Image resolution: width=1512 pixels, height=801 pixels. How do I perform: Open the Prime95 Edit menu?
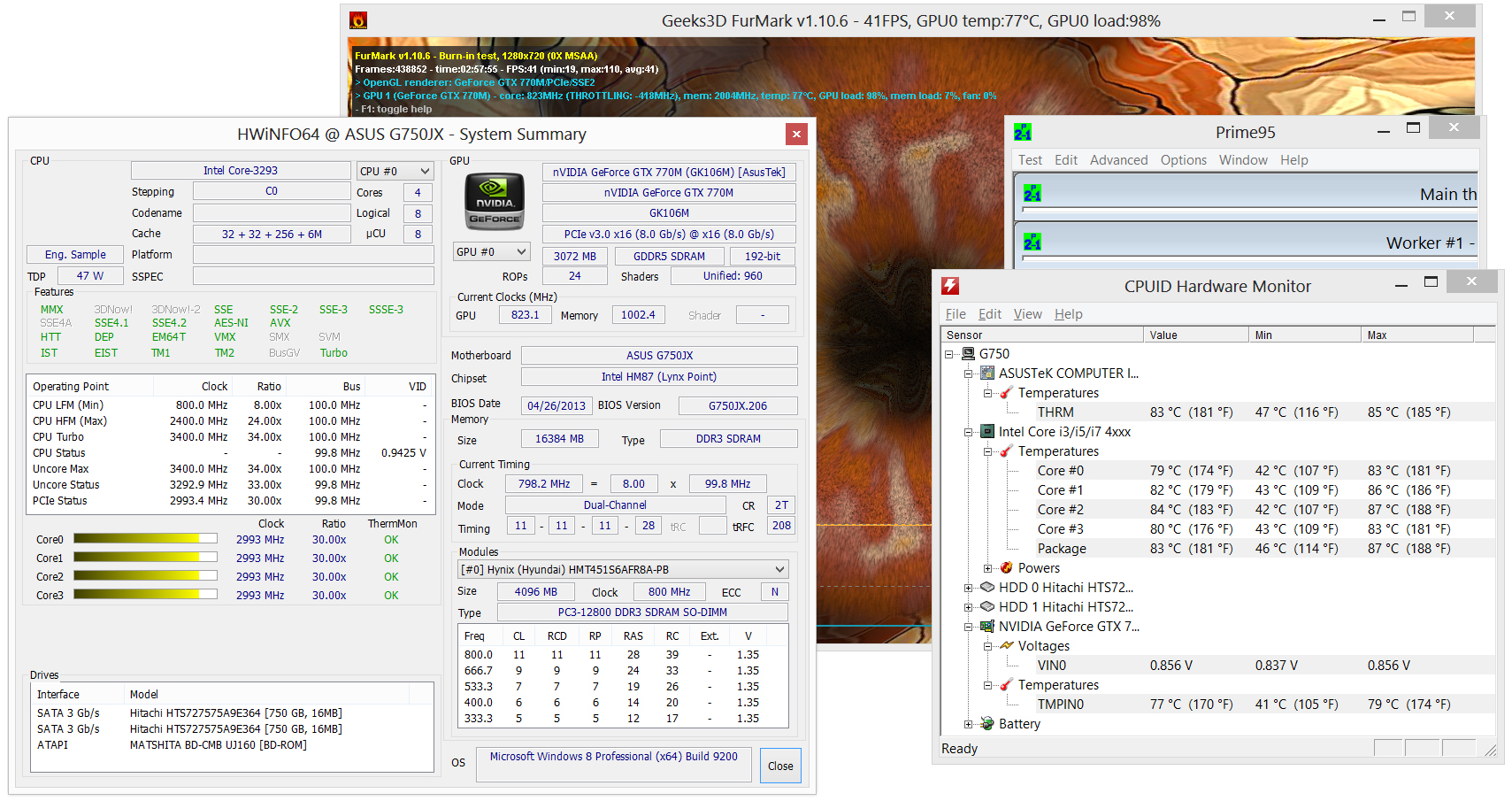point(1066,160)
